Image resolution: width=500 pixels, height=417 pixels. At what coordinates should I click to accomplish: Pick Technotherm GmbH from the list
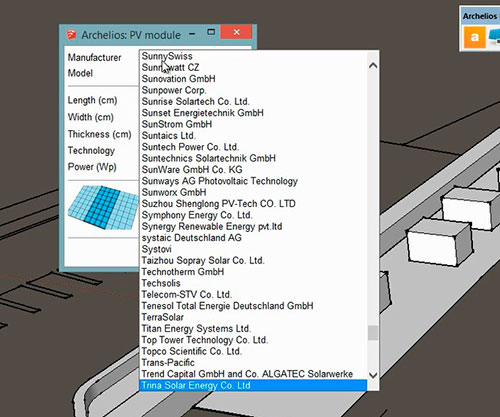(253, 272)
